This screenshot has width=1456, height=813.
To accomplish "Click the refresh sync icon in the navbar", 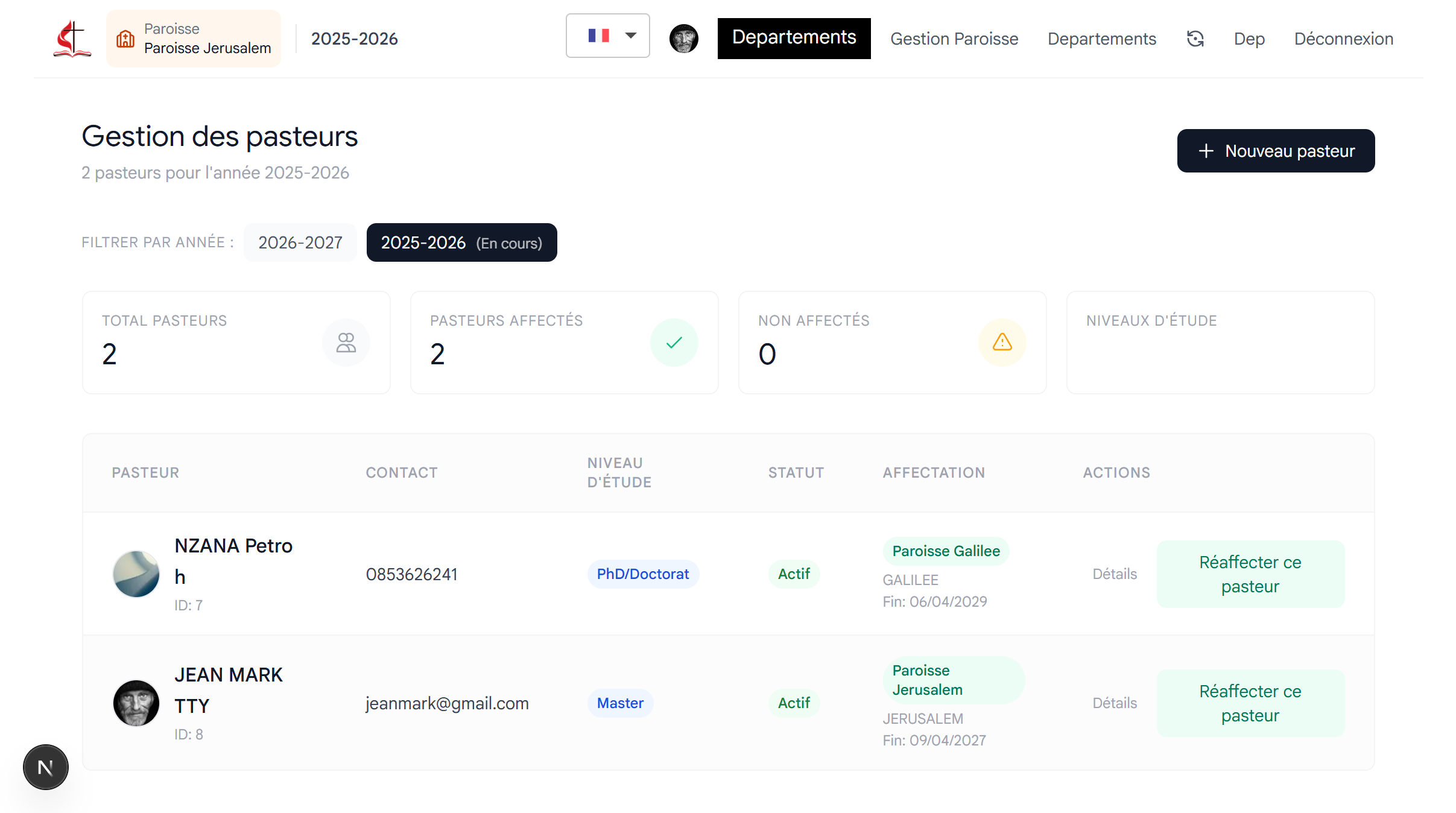I will [x=1195, y=39].
